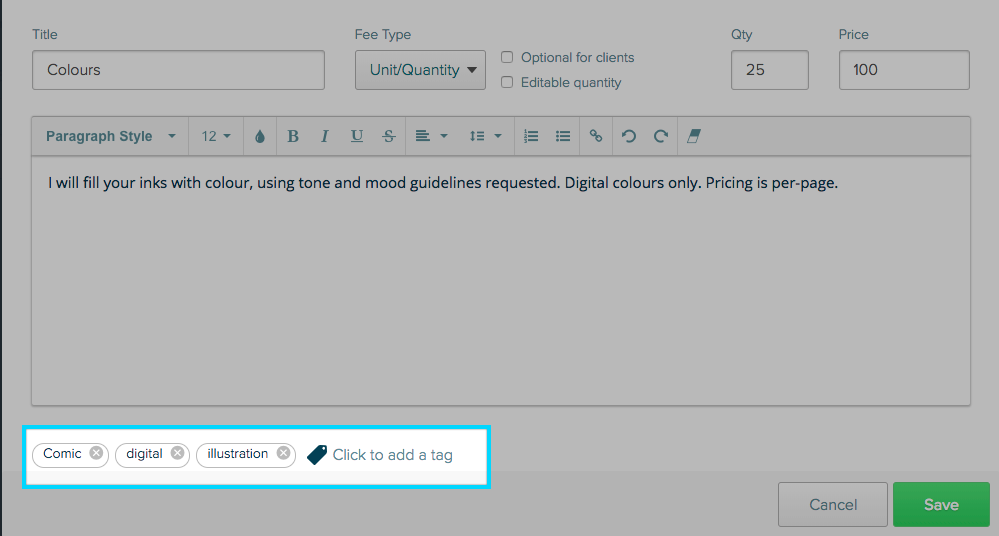Expand the Paragraph Style dropdown
This screenshot has height=536, width=999.
(x=110, y=136)
